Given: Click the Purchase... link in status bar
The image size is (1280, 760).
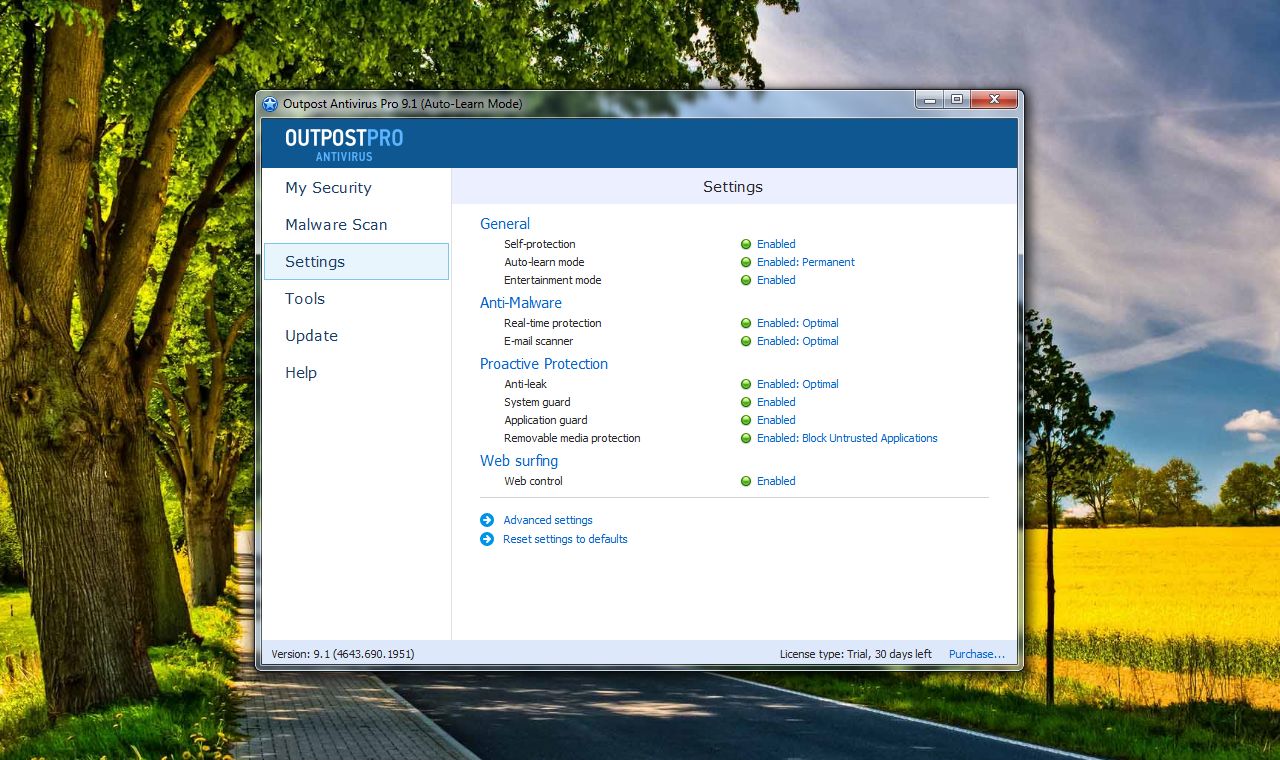Looking at the screenshot, I should (977, 654).
